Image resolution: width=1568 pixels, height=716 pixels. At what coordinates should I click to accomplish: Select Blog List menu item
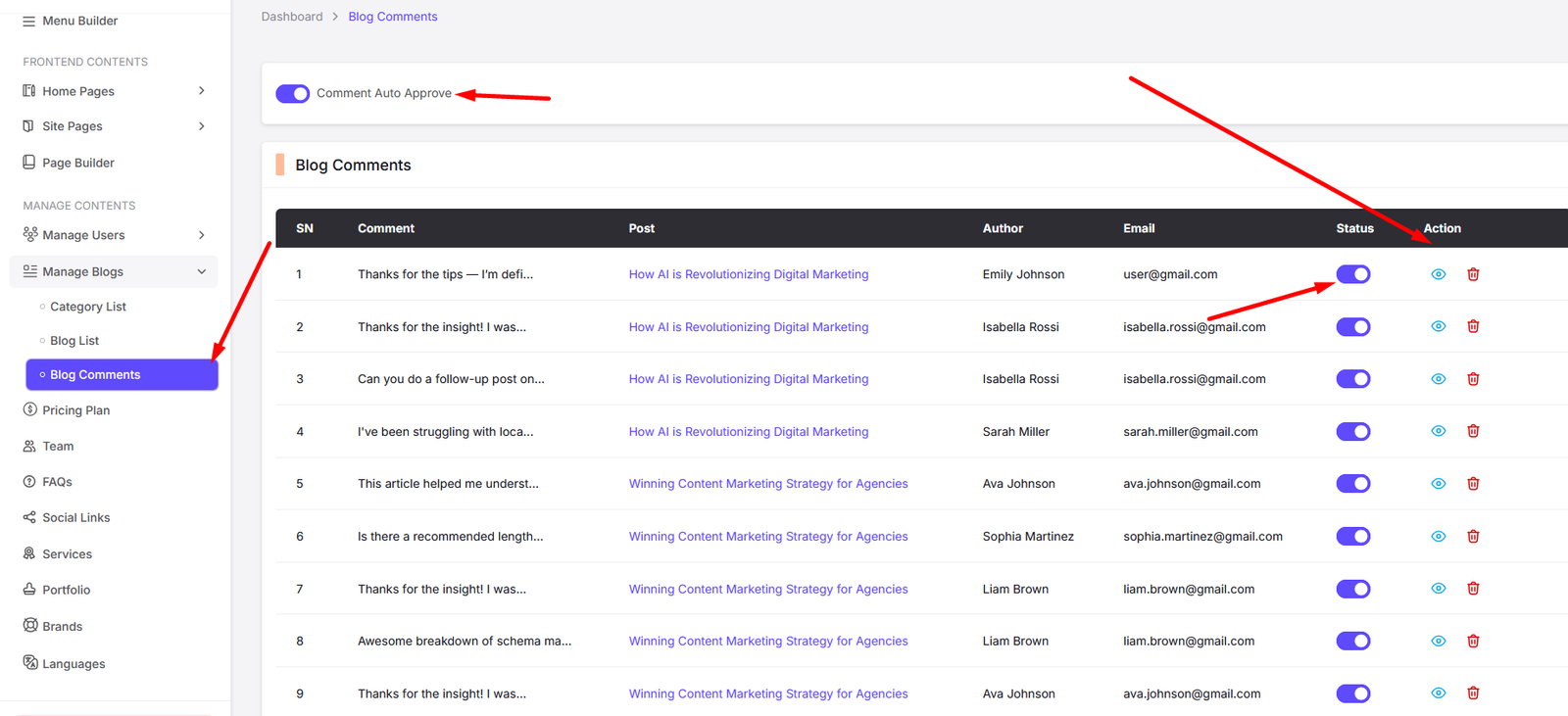pos(74,341)
